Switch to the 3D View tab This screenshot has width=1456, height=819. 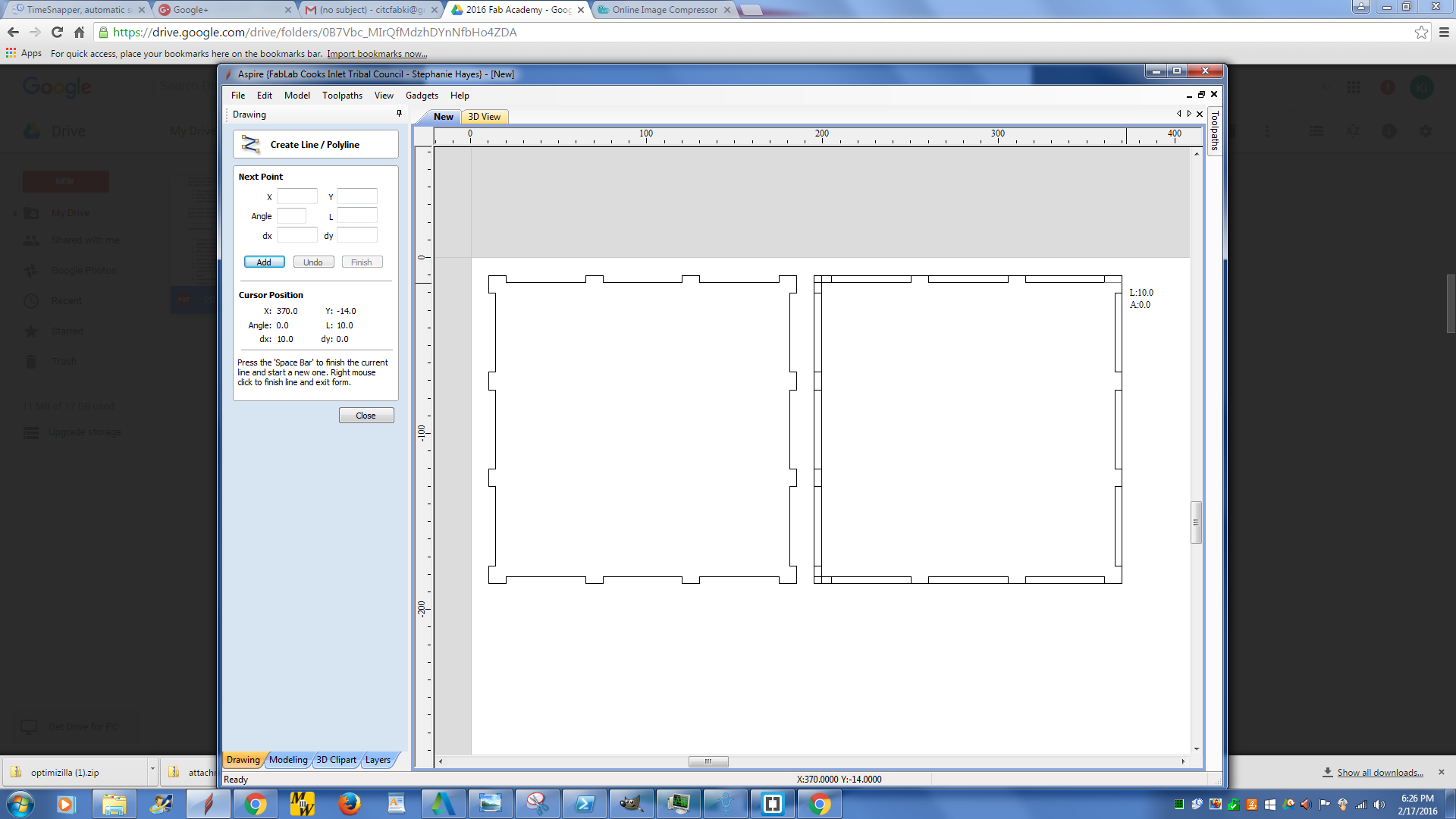[x=484, y=117]
